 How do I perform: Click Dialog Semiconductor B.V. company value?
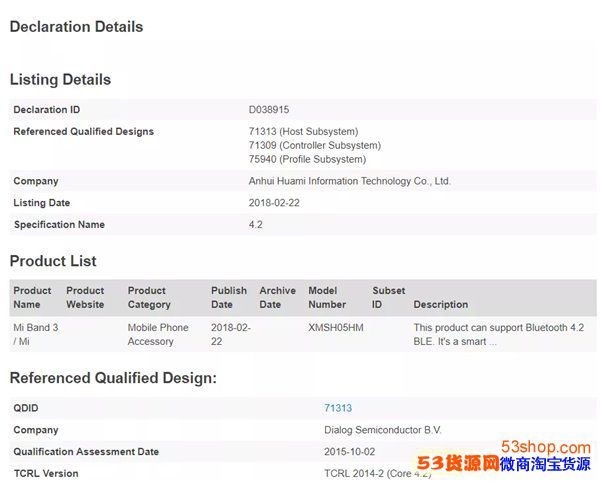coord(383,430)
